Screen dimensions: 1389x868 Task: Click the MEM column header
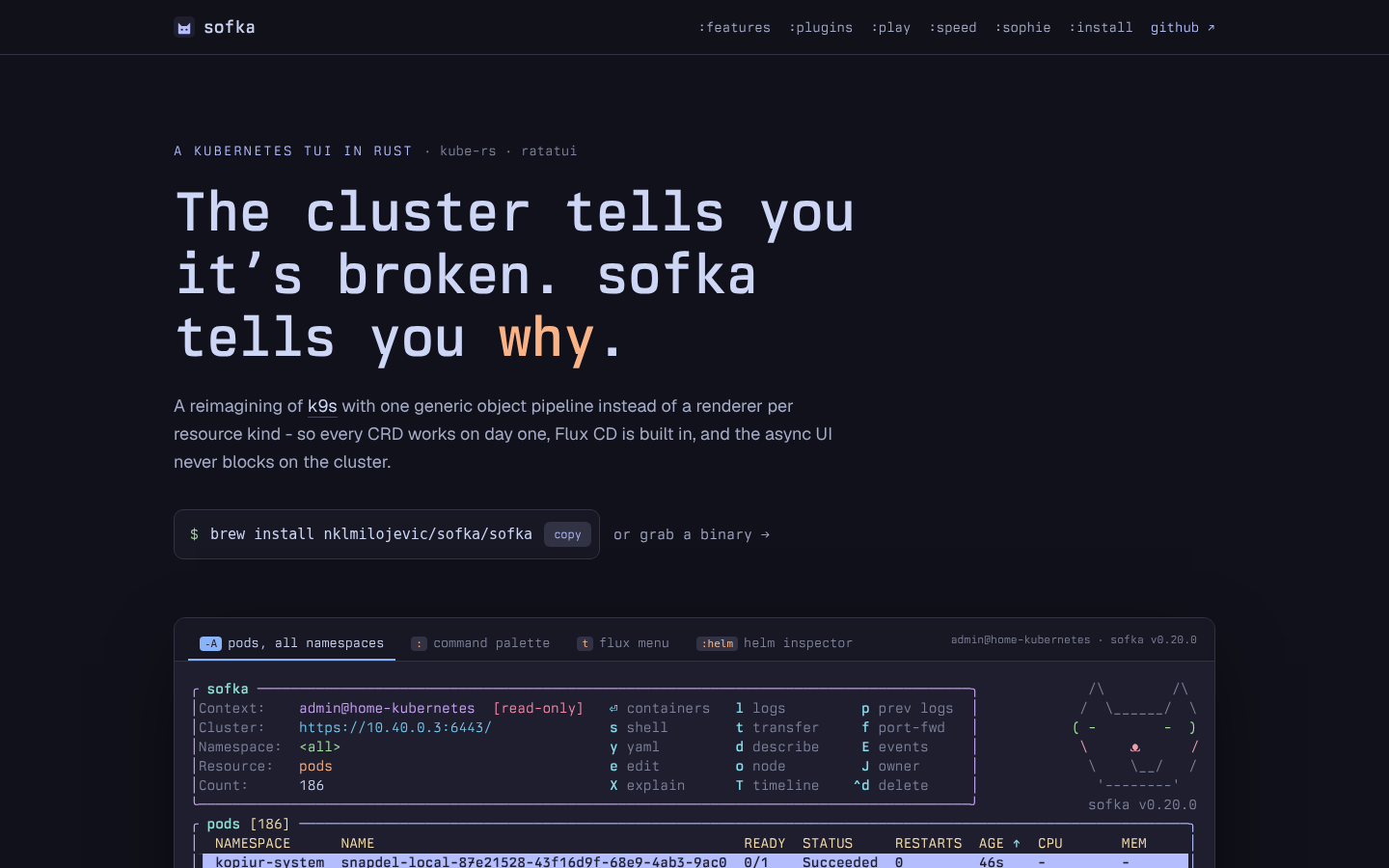coord(1134,843)
